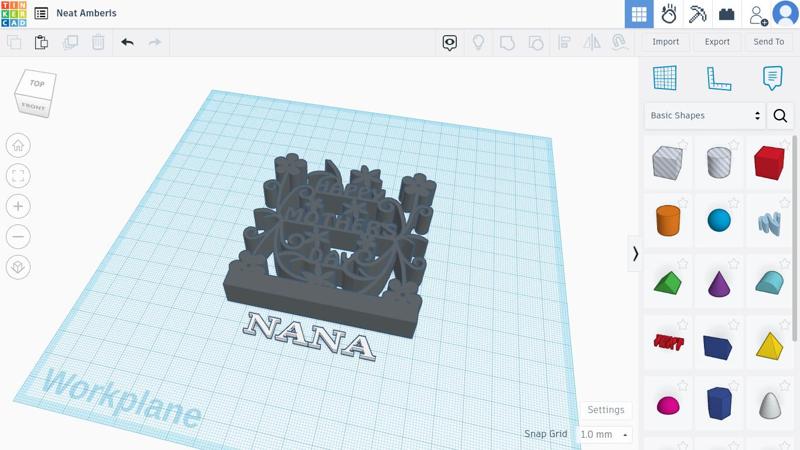800x450 pixels.
Task: Redo the last action
Action: (x=155, y=42)
